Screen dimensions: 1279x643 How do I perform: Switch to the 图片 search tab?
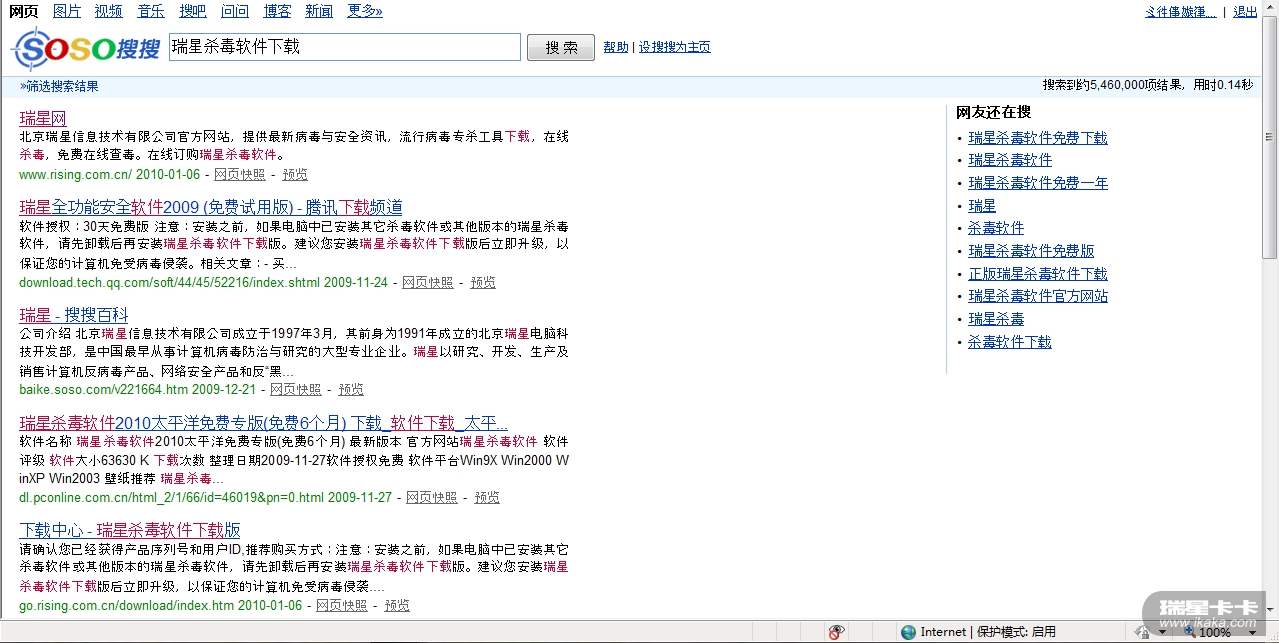(67, 11)
